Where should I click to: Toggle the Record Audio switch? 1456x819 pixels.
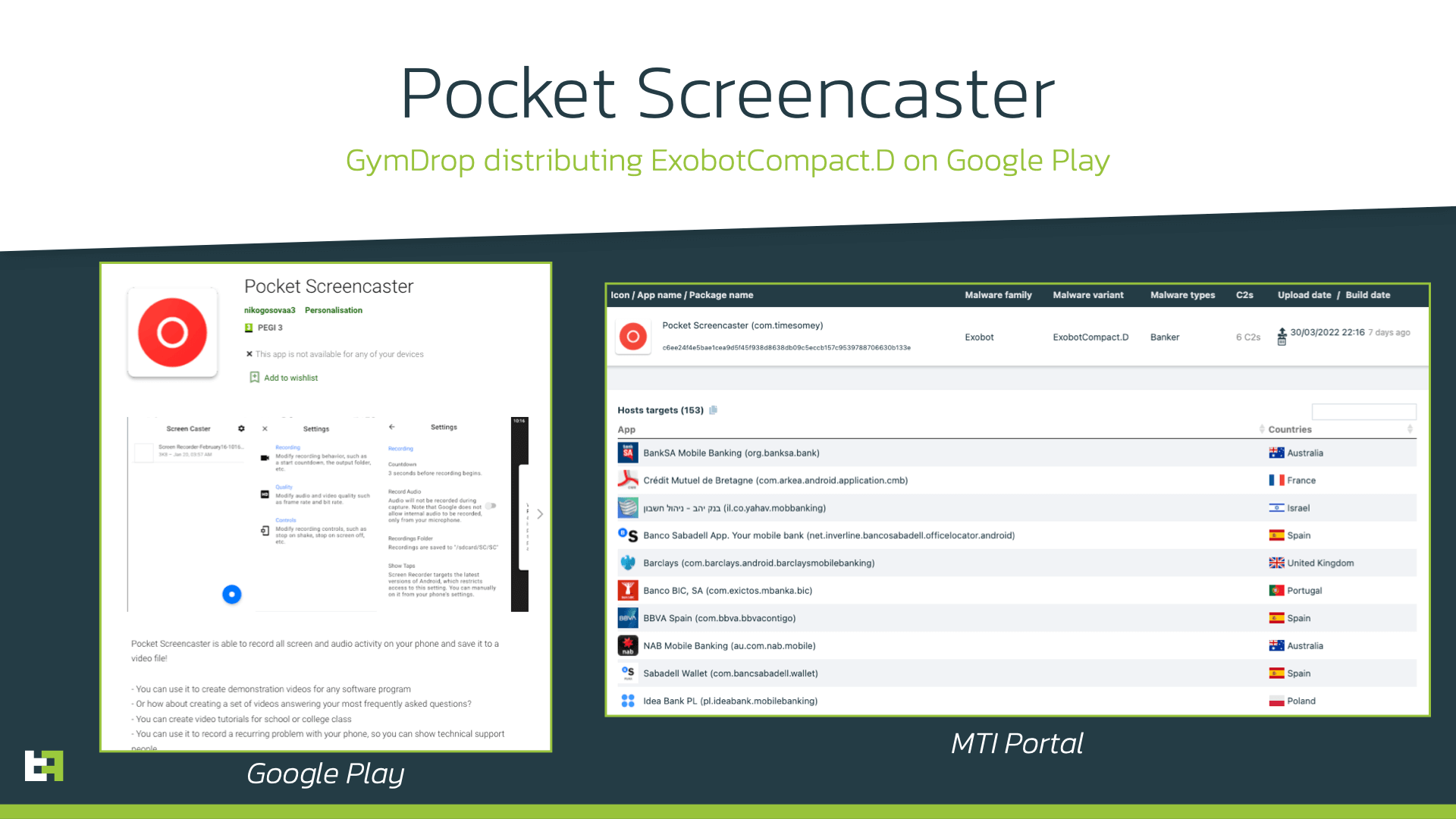pyautogui.click(x=491, y=505)
